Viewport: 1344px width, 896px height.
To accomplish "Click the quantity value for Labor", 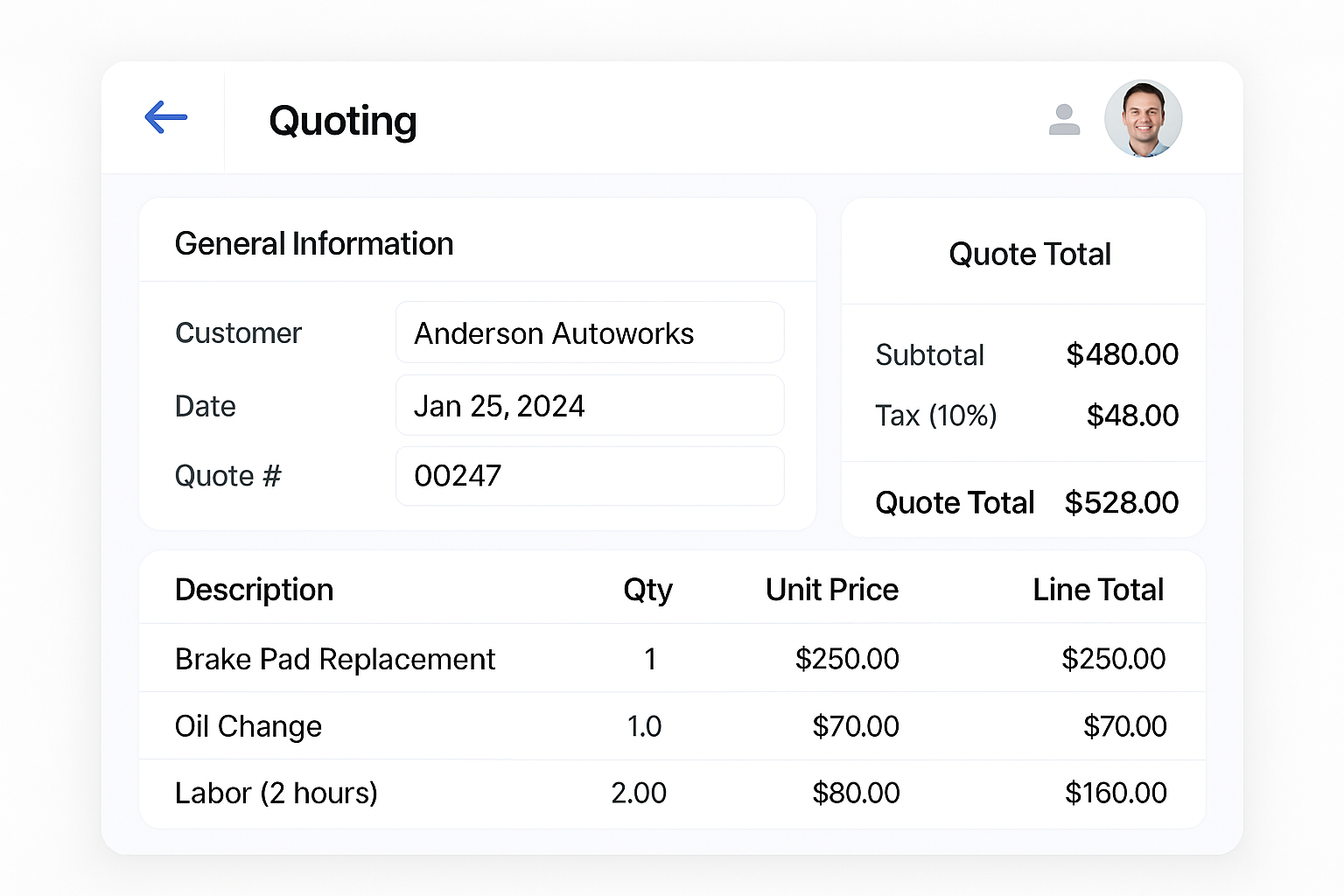I will (640, 793).
